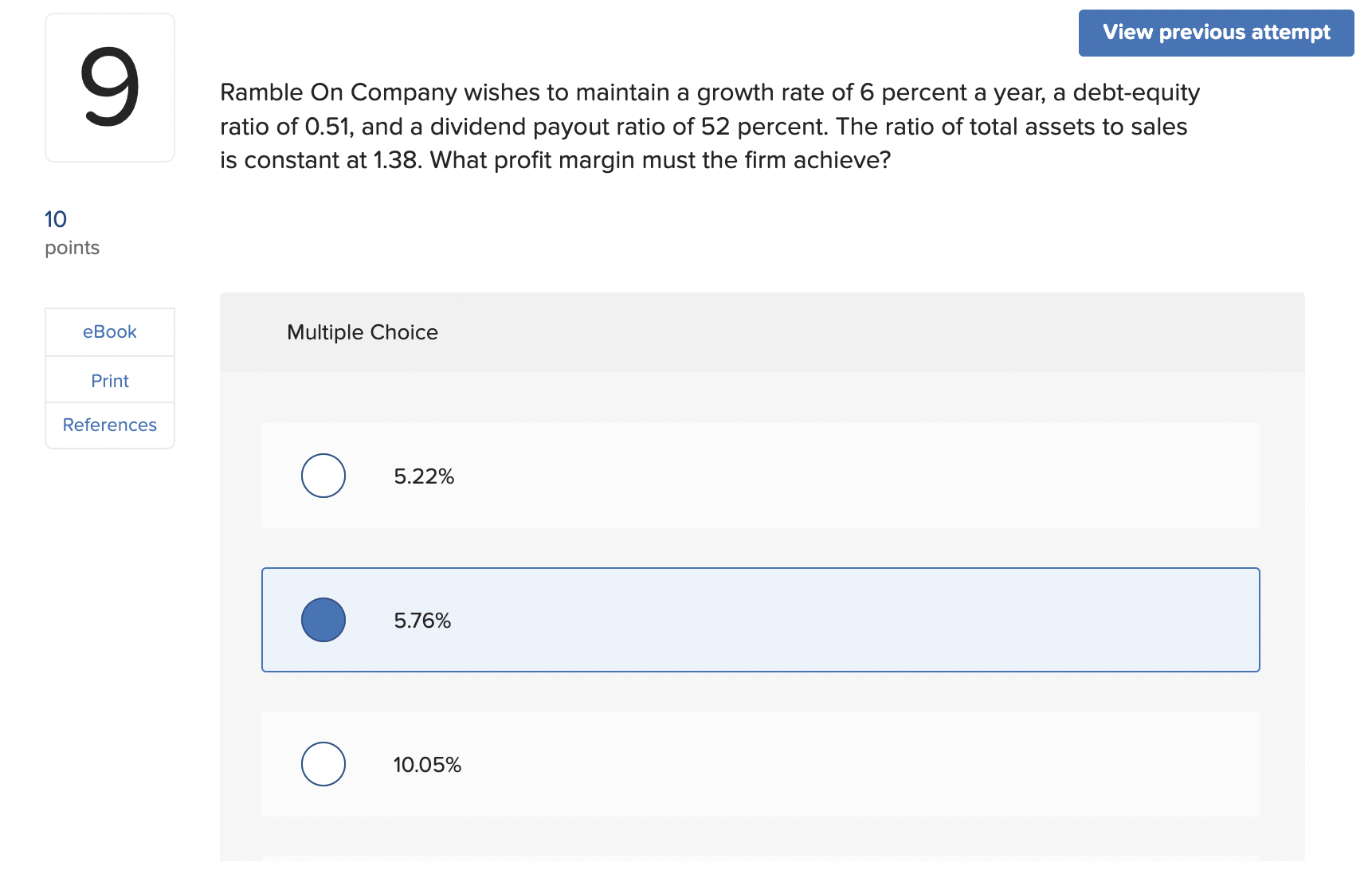This screenshot has height=870, width=1372.
Task: Click the phrase growth rate in question
Action: [x=758, y=92]
